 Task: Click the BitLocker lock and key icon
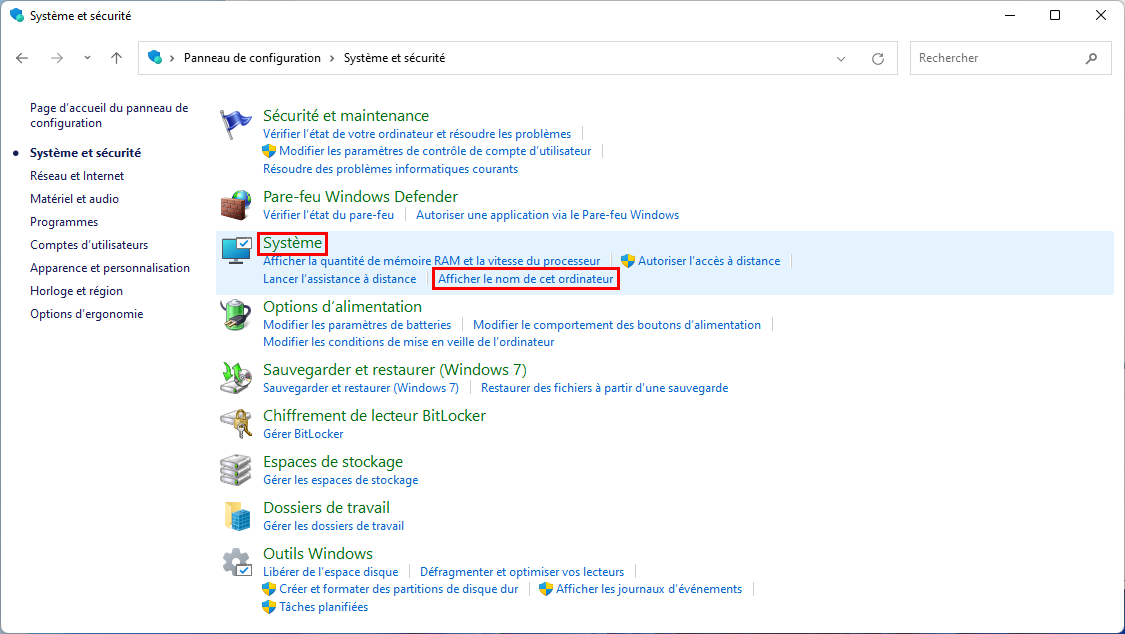tap(235, 424)
